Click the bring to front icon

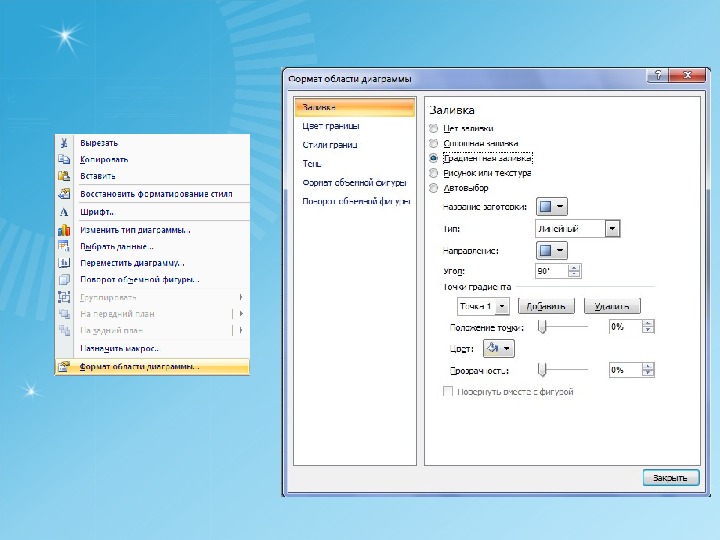pos(64,314)
